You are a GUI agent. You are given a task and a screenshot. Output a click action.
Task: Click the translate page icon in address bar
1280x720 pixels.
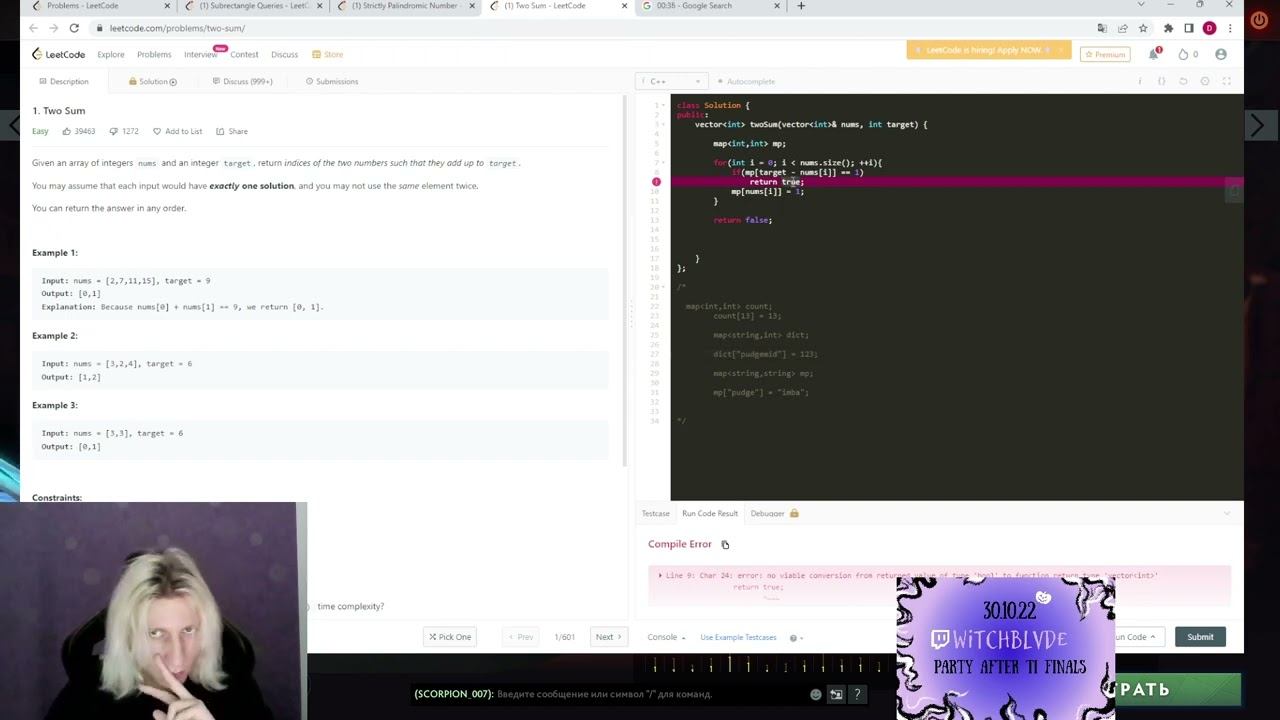(x=1102, y=28)
